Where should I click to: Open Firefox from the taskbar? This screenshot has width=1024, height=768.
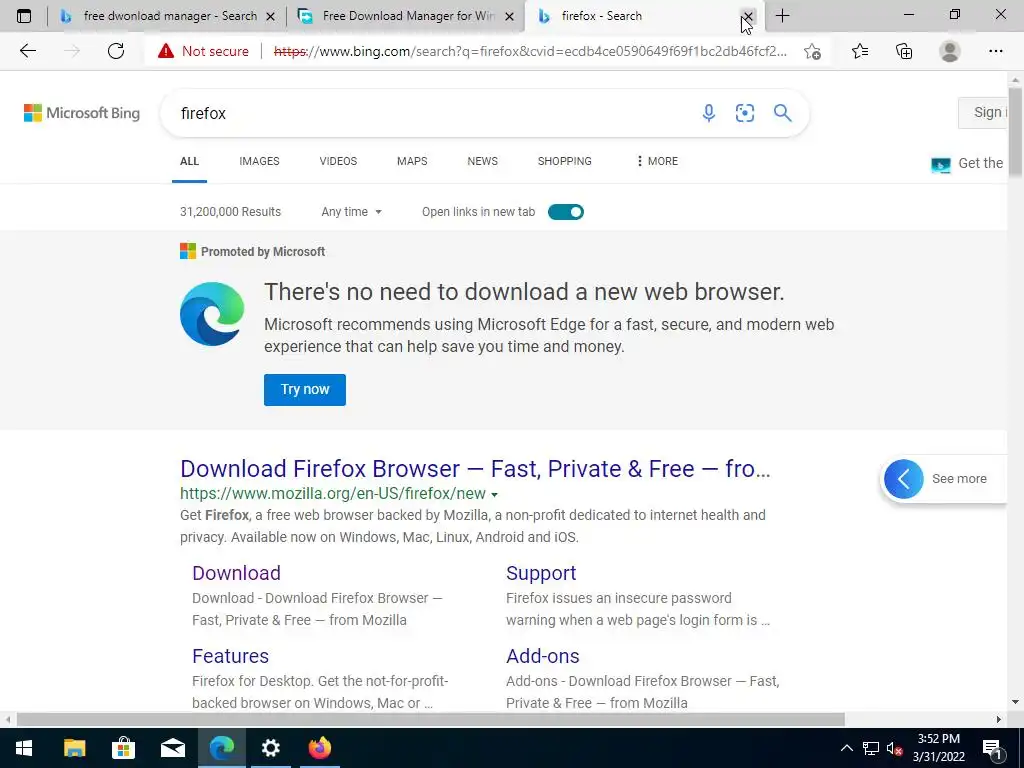coord(319,748)
